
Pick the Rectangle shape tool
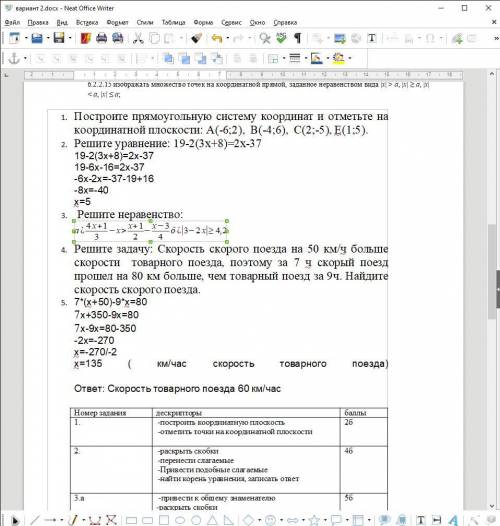[x=131, y=520]
